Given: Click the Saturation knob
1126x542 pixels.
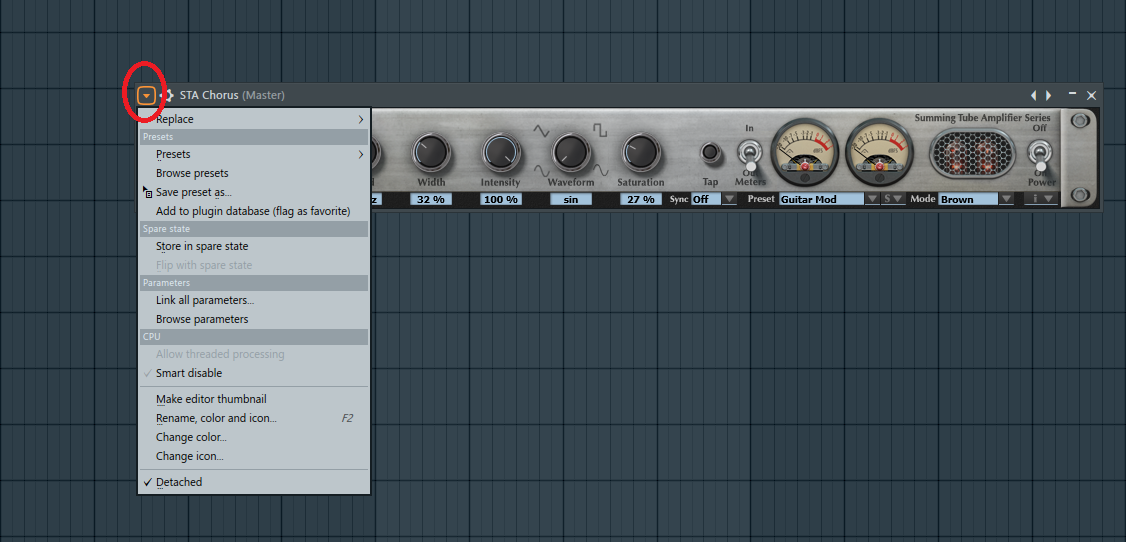Looking at the screenshot, I should tap(641, 151).
